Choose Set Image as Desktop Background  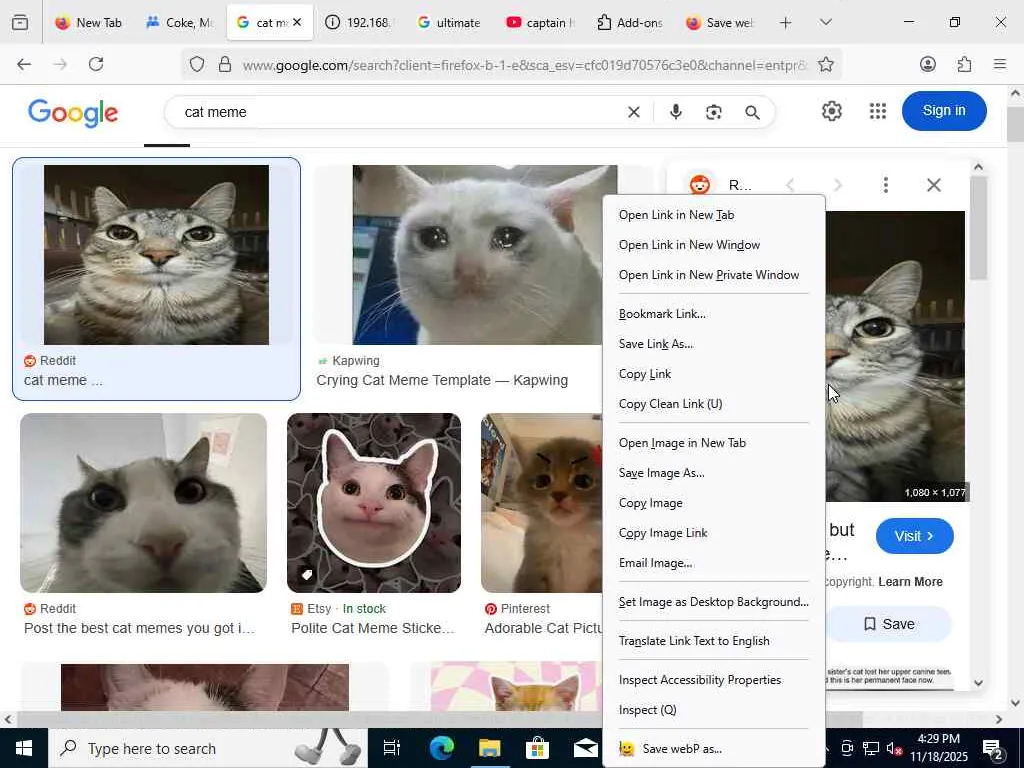714,602
